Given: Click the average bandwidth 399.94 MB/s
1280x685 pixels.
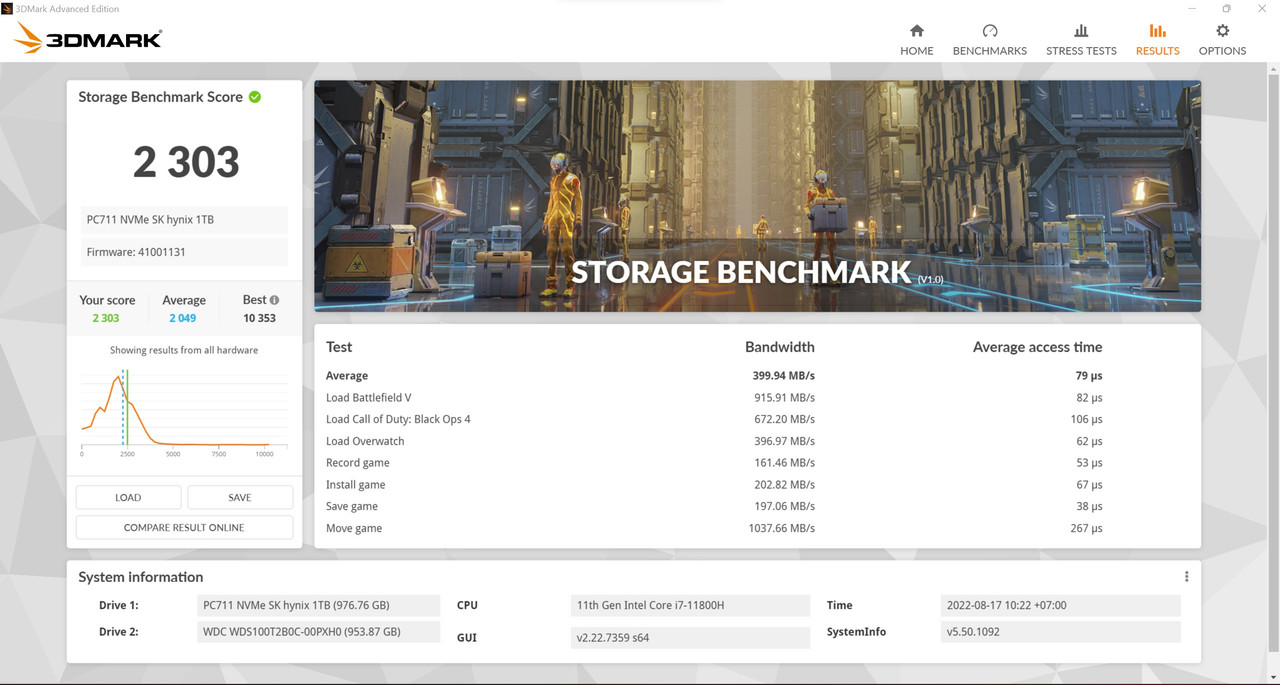Looking at the screenshot, I should click(783, 376).
